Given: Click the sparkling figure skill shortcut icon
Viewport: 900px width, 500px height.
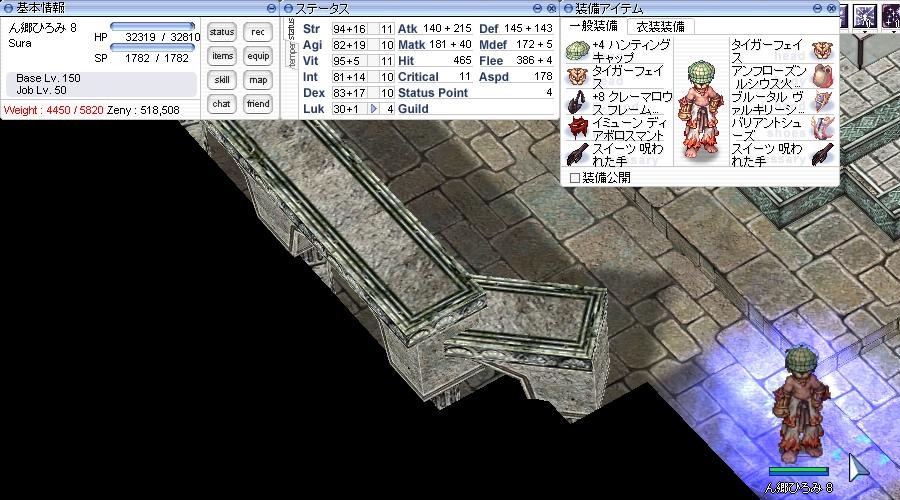Looking at the screenshot, I should 865,15.
